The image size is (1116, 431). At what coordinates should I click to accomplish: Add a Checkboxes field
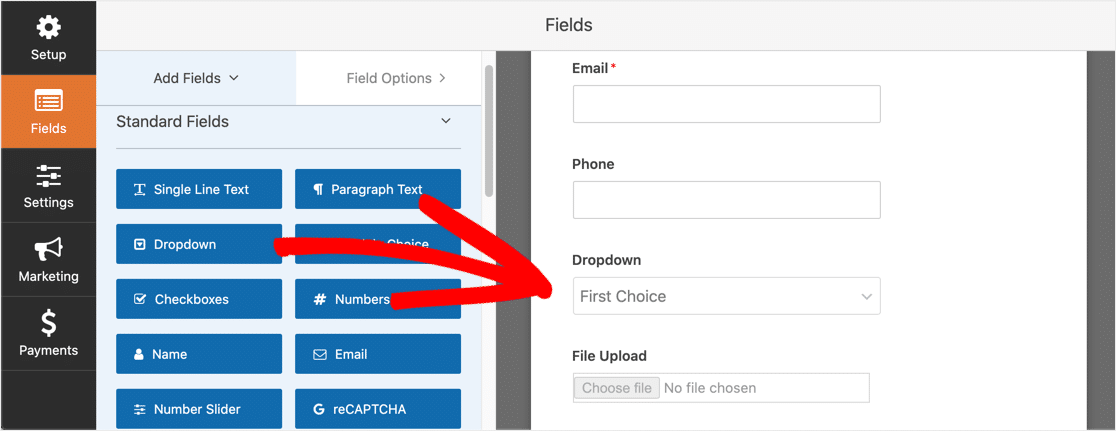[199, 299]
